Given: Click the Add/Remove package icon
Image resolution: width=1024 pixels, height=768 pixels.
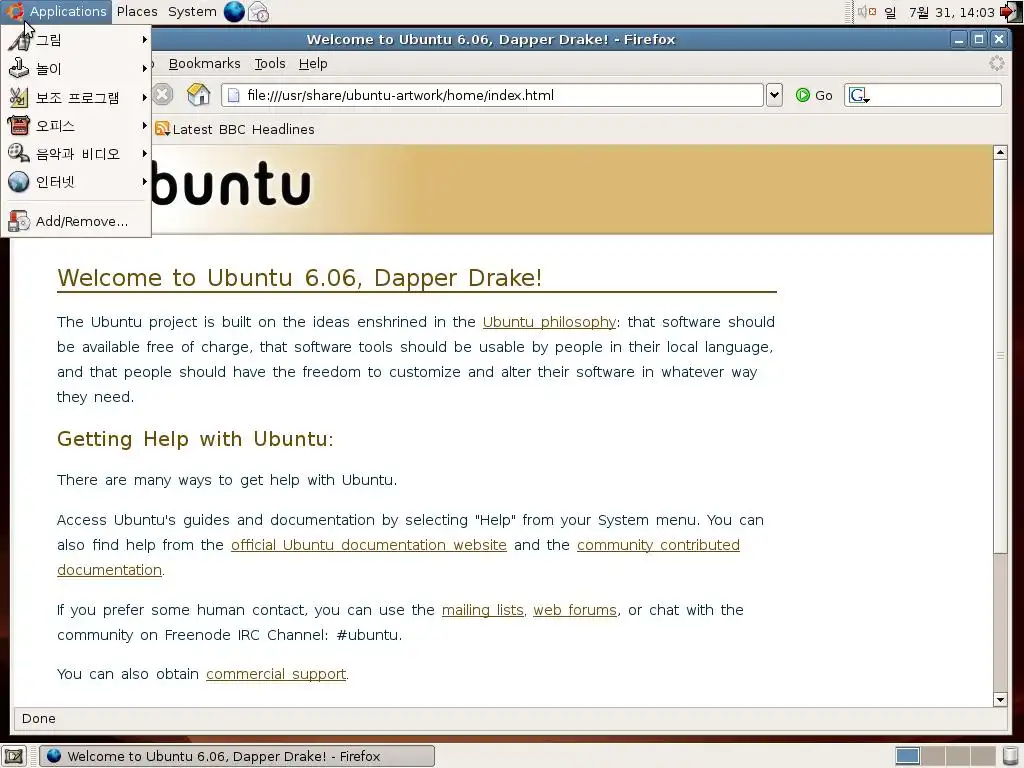Looking at the screenshot, I should pyautogui.click(x=19, y=221).
